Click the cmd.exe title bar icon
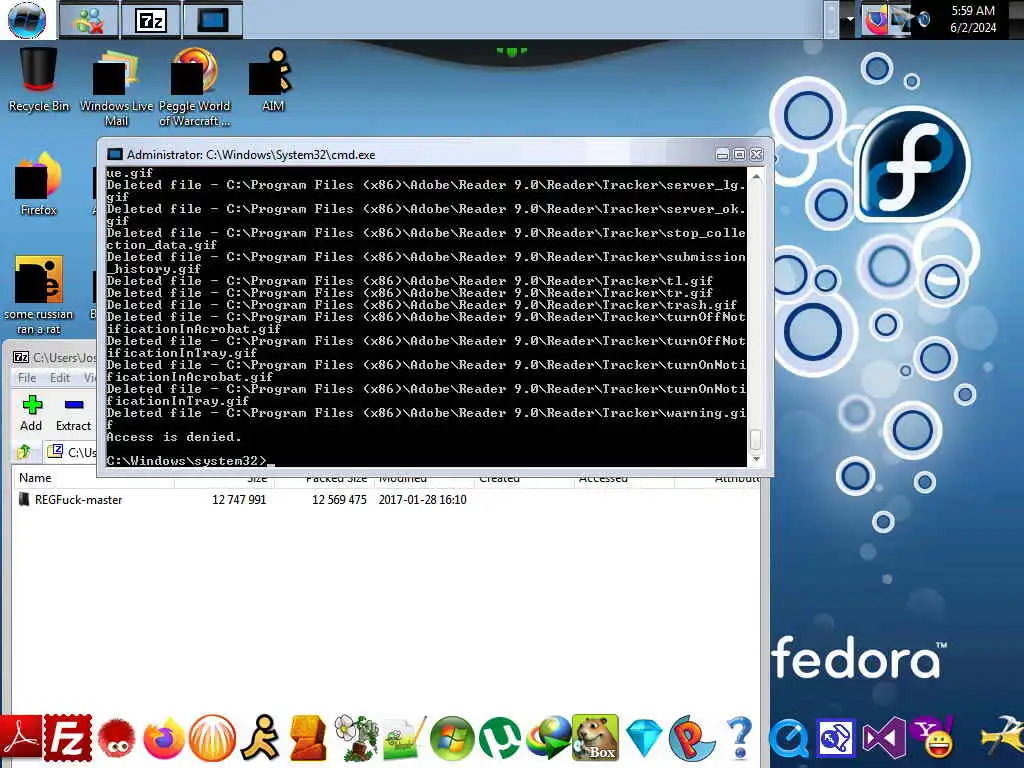 coord(115,155)
